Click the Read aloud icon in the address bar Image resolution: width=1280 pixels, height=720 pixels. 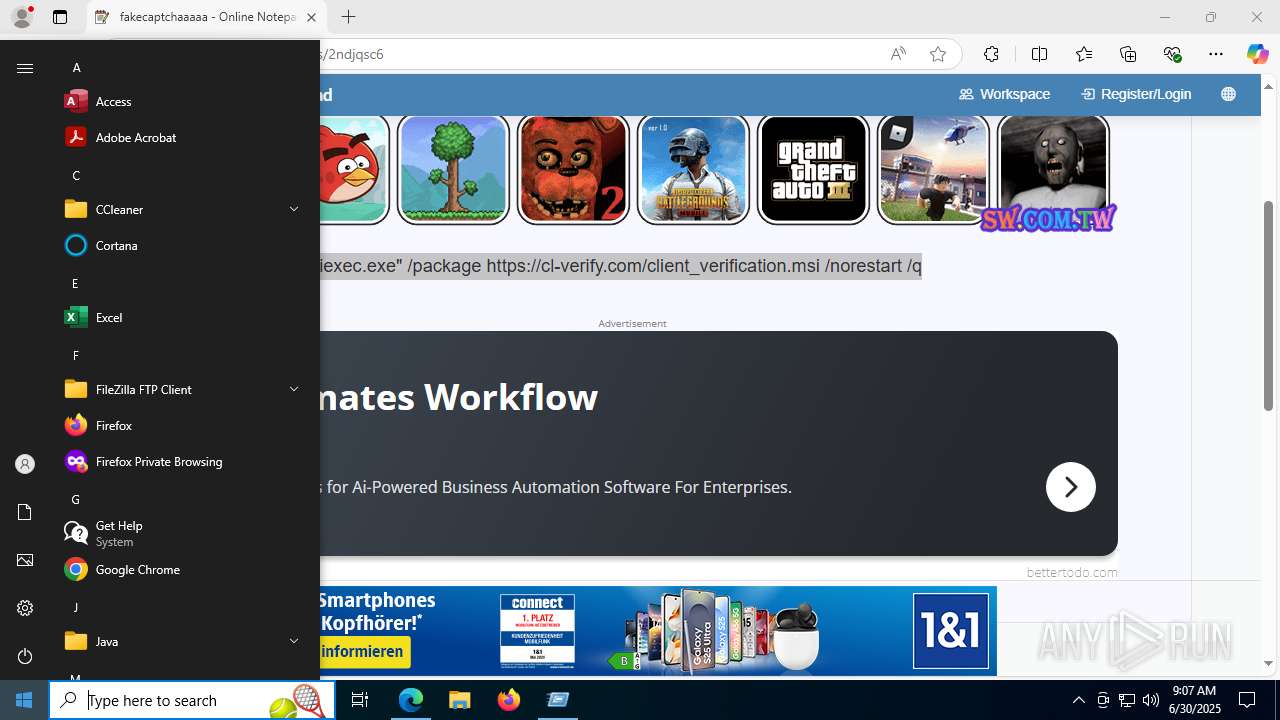[x=898, y=54]
